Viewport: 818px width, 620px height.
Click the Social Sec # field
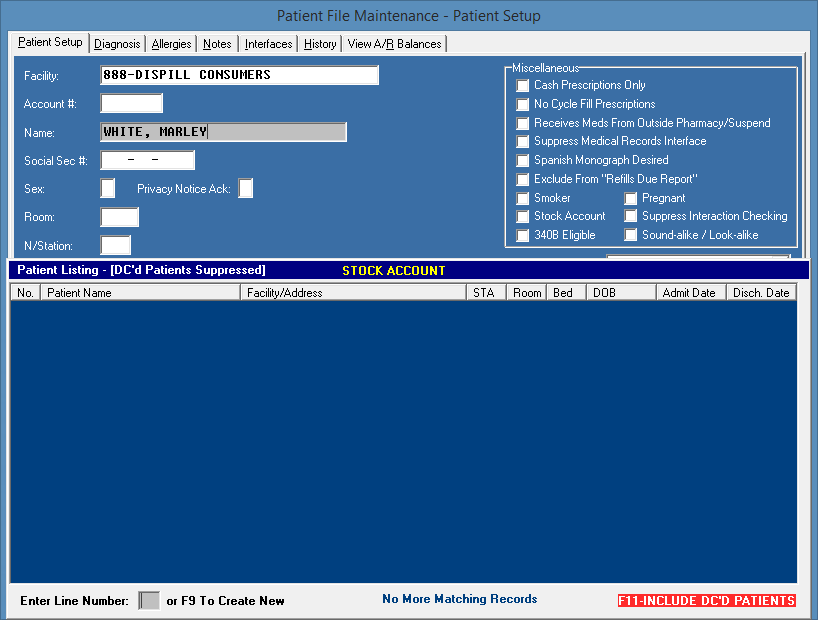(x=147, y=160)
